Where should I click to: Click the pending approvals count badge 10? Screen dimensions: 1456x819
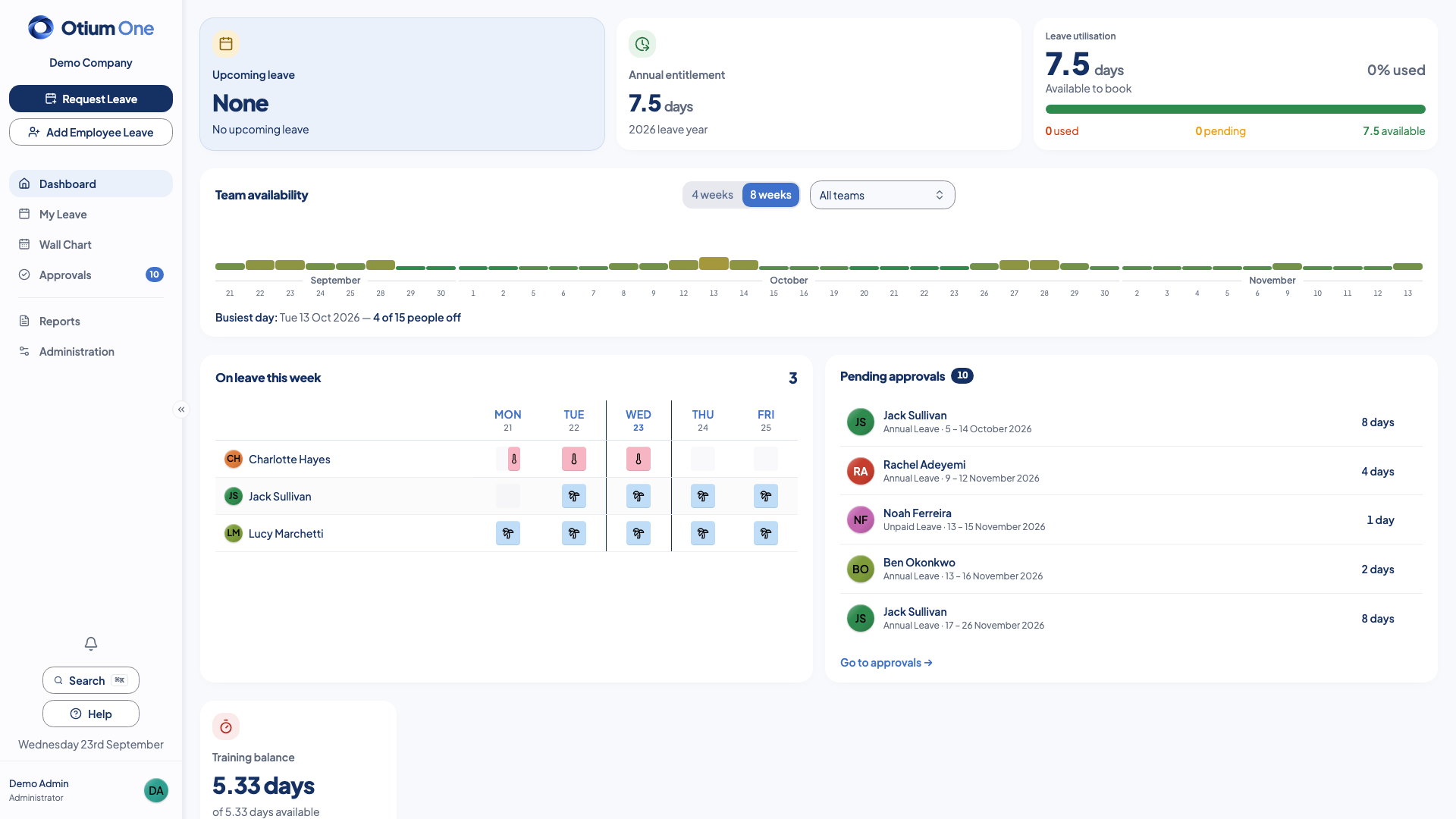(962, 375)
